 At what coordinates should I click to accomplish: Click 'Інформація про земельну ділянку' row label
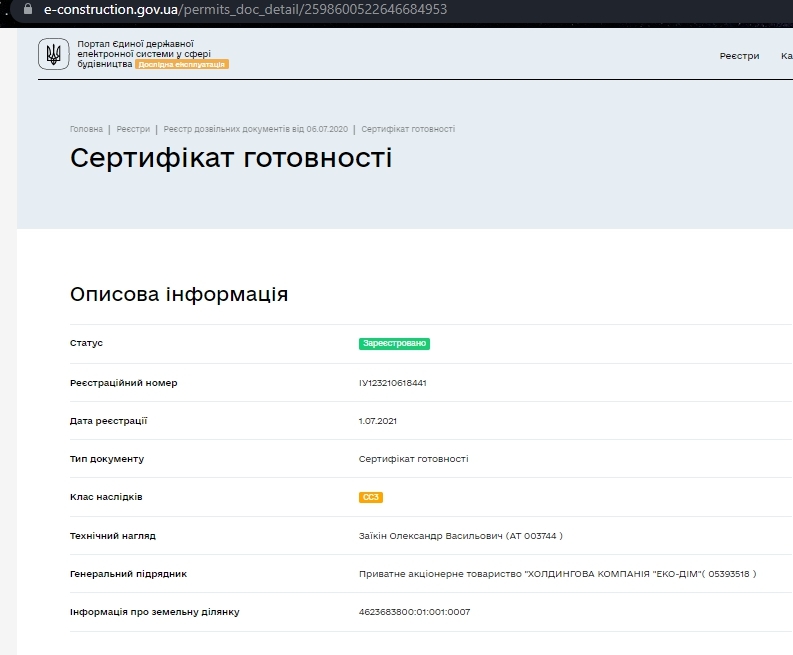click(x=154, y=612)
